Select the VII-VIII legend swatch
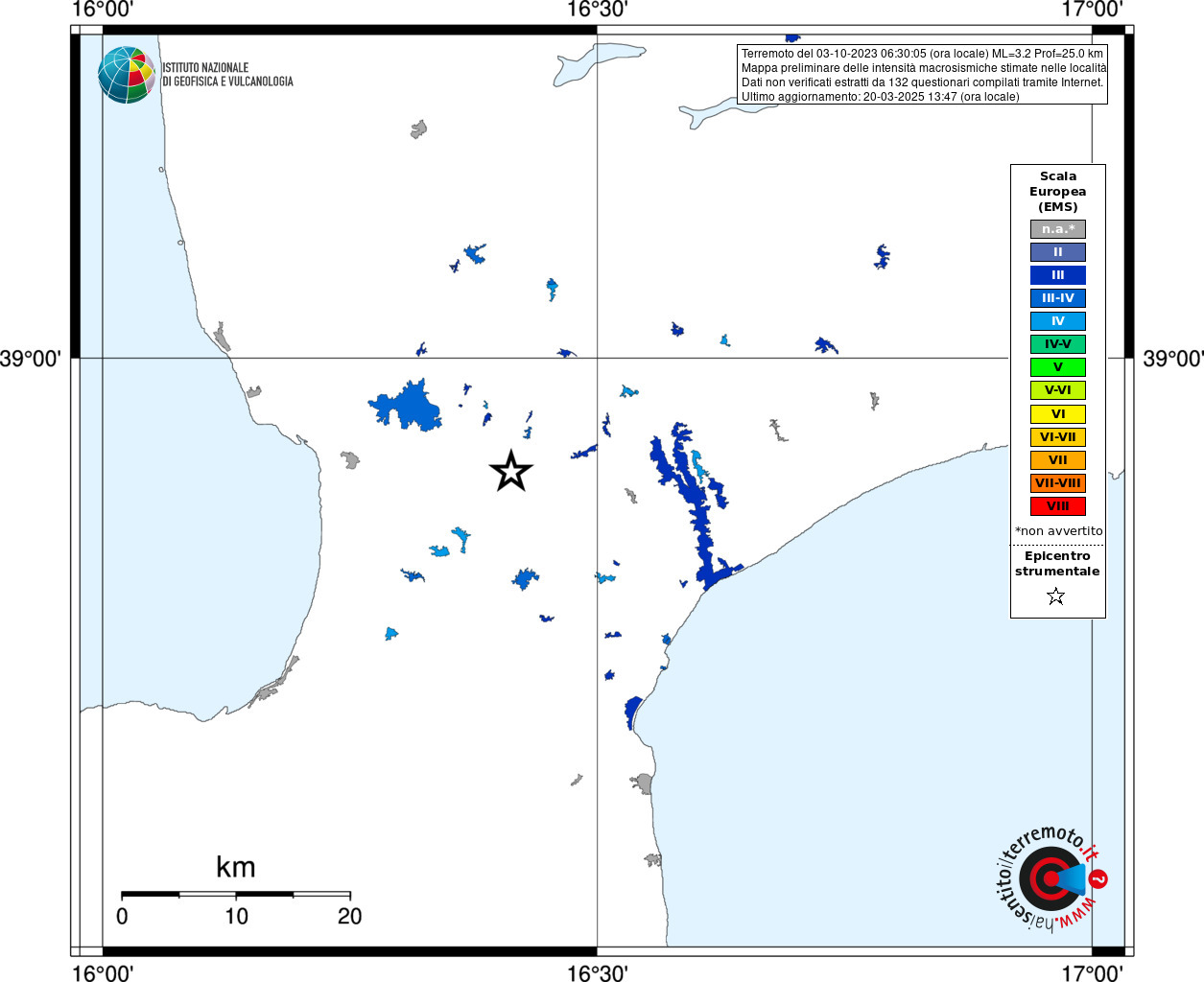This screenshot has width=1204, height=982. (1057, 483)
